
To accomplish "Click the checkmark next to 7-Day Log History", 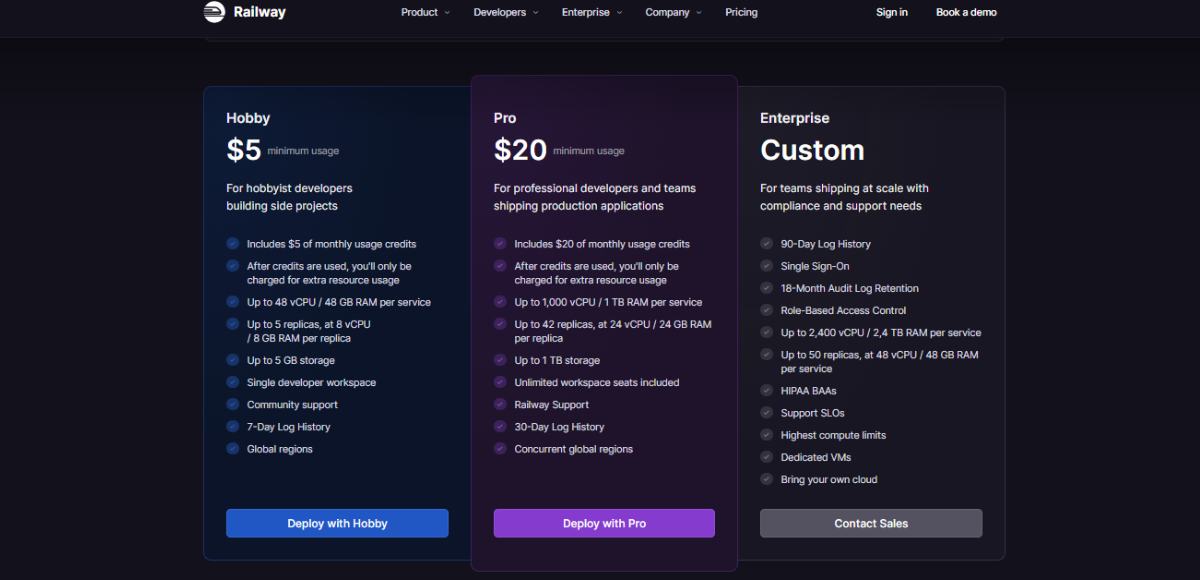I will 233,427.
